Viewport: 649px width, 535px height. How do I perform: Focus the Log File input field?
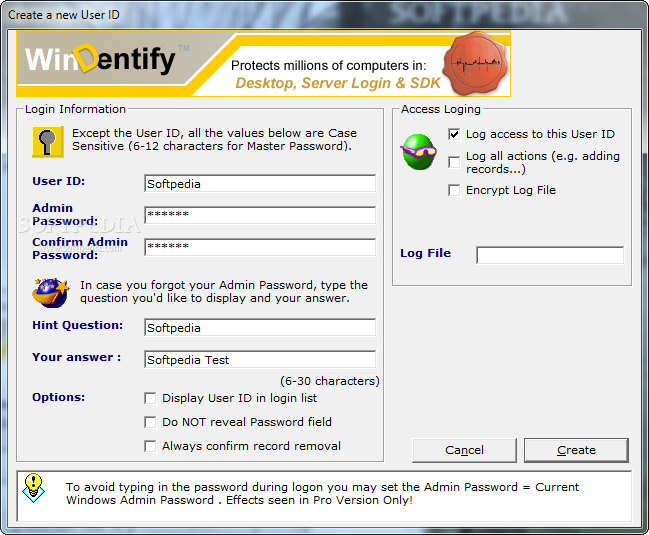[x=550, y=255]
